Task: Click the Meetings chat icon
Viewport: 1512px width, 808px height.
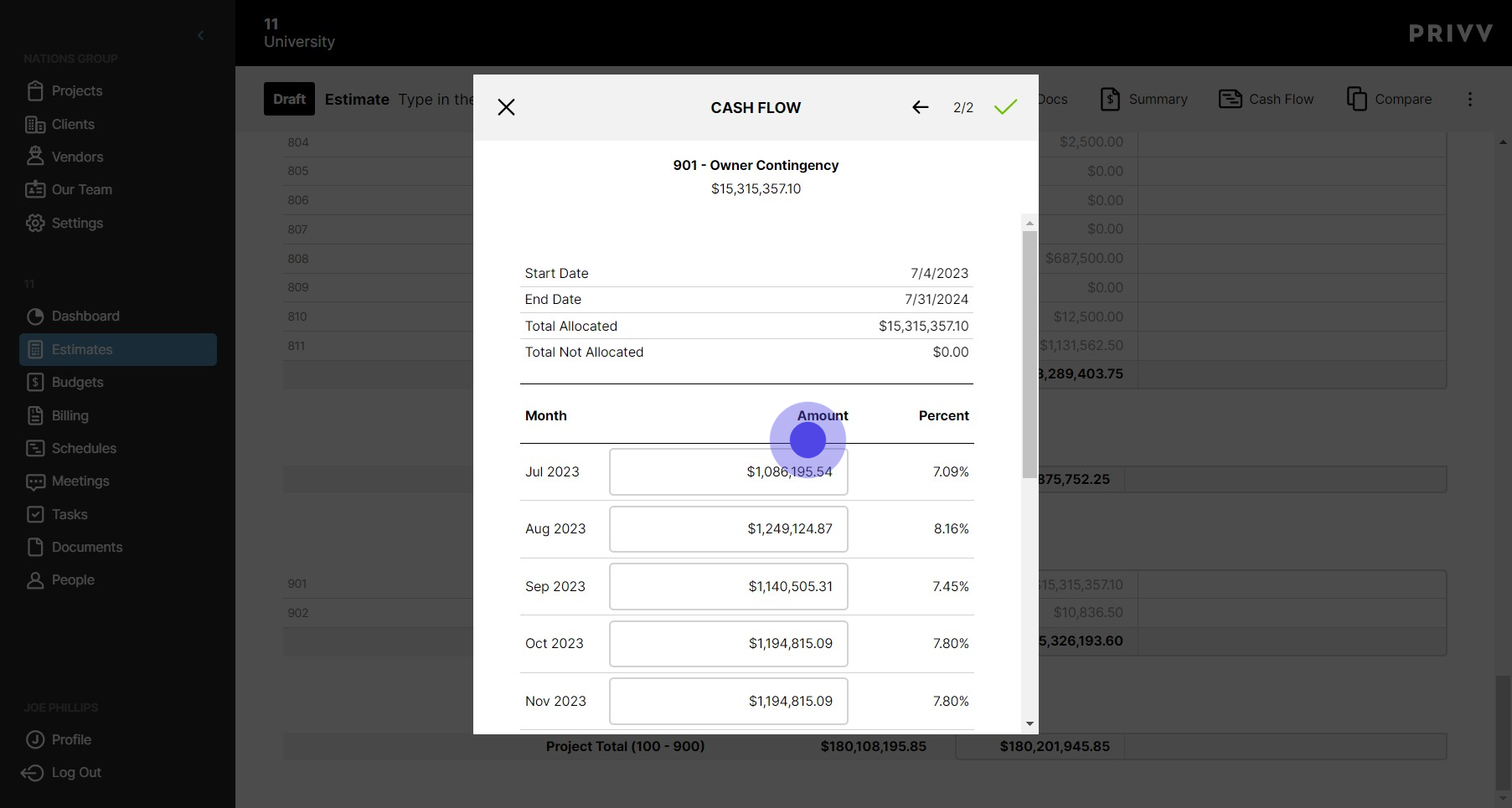Action: click(35, 481)
